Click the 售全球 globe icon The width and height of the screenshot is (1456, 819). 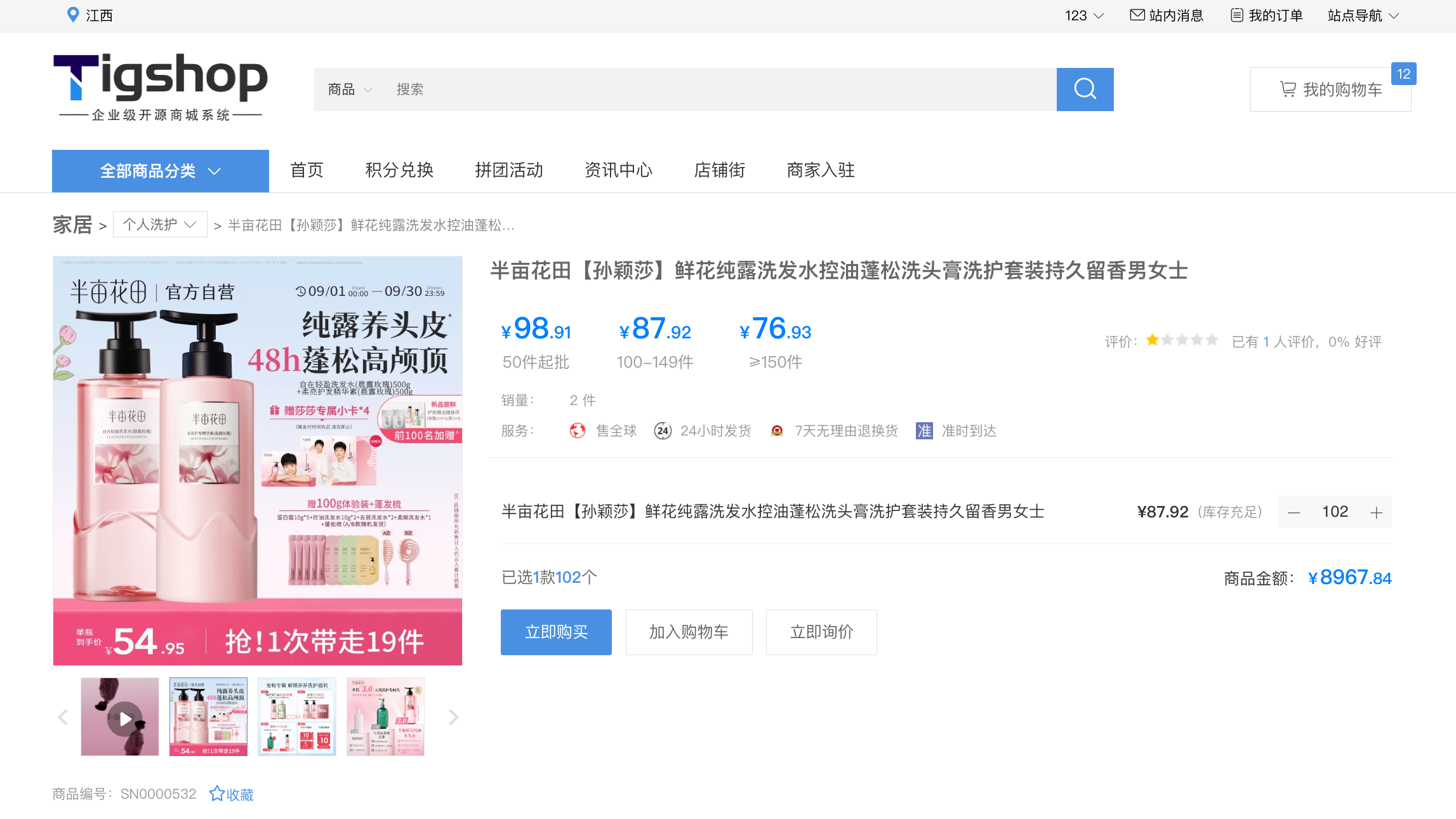(x=578, y=431)
